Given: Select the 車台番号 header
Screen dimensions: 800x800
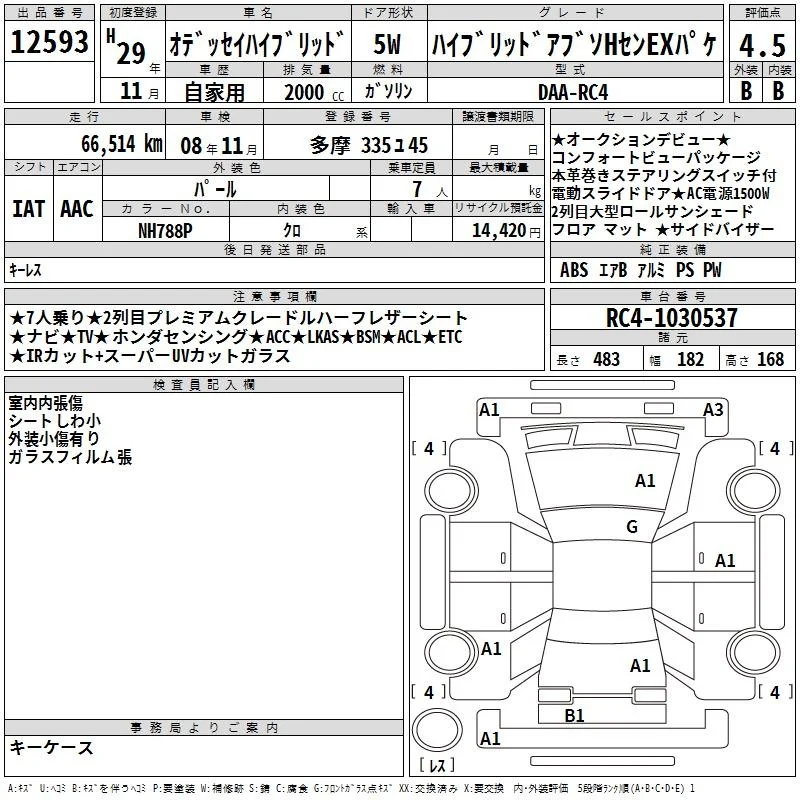Looking at the screenshot, I should [x=672, y=296].
